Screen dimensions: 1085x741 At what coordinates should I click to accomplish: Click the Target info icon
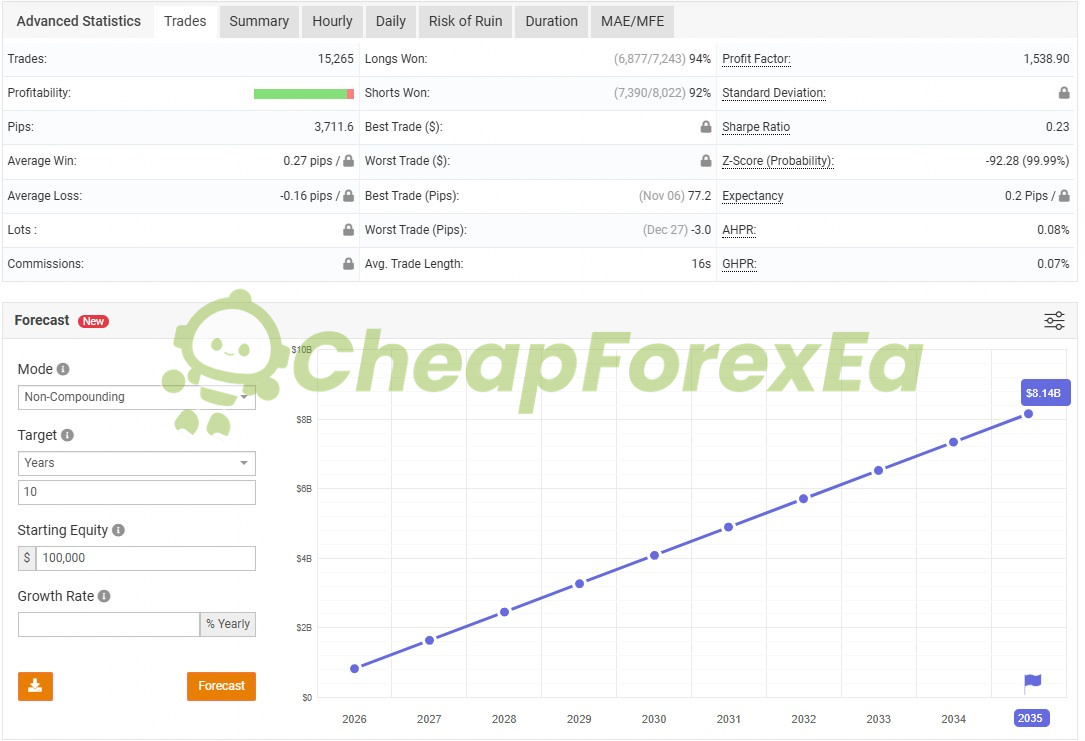(67, 435)
